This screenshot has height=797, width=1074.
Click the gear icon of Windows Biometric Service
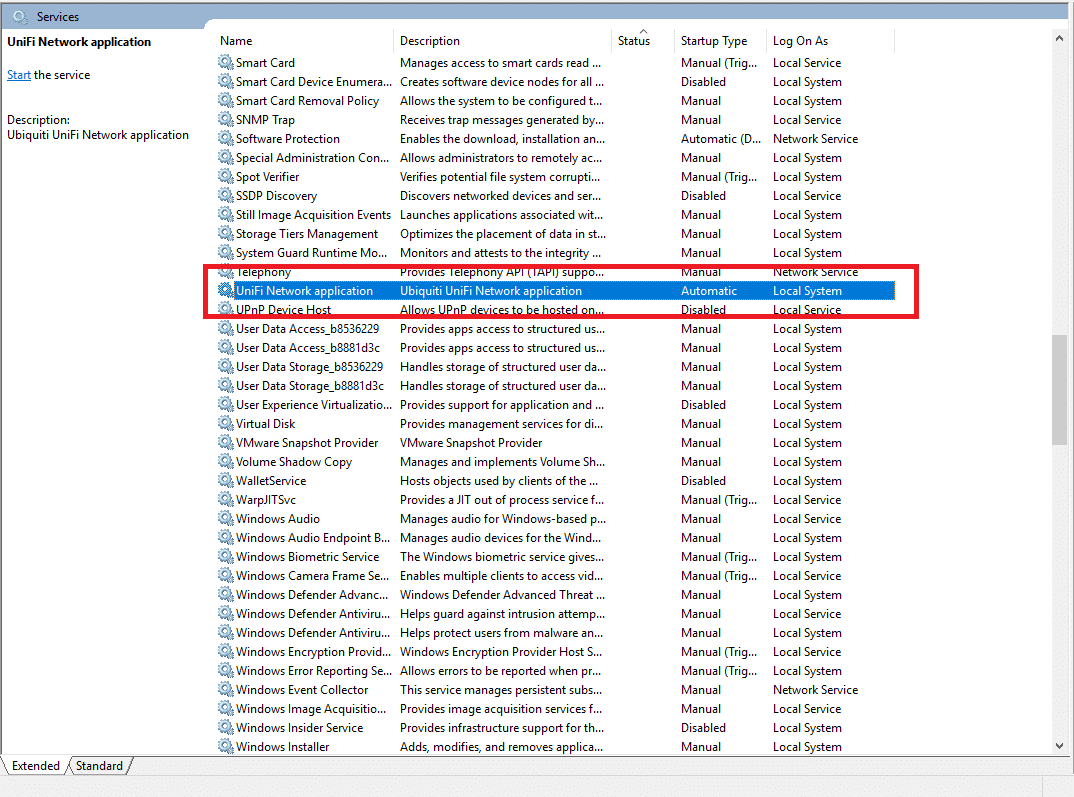pyautogui.click(x=225, y=557)
